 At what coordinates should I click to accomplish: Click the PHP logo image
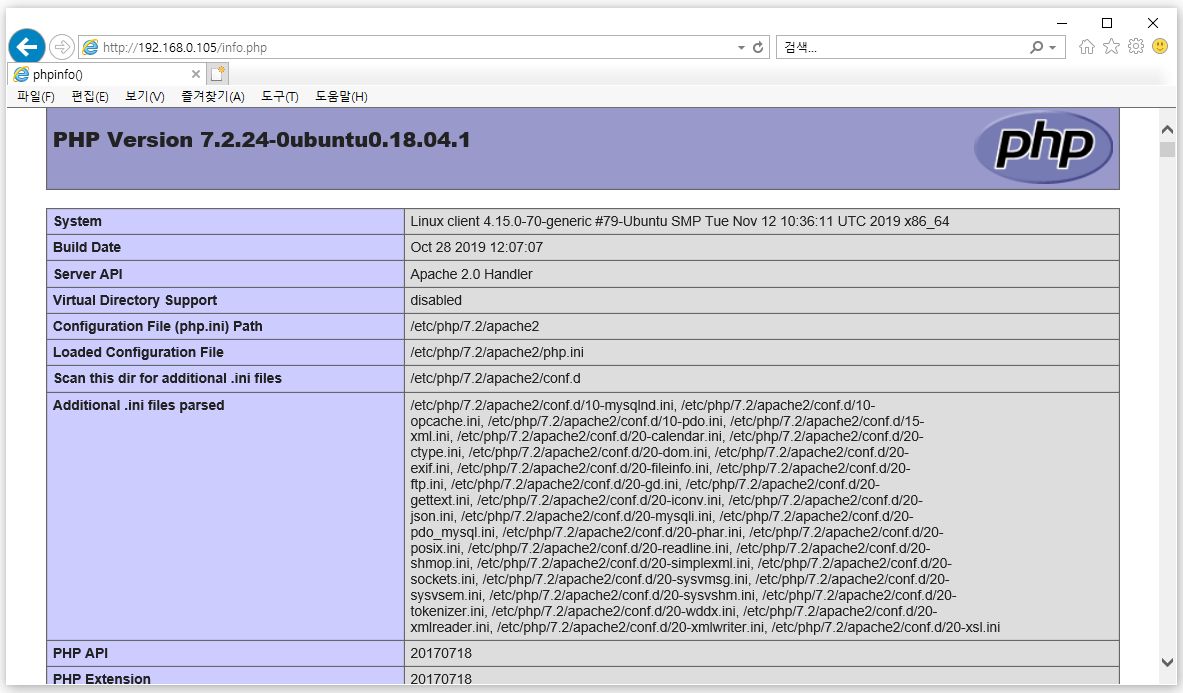[1043, 147]
